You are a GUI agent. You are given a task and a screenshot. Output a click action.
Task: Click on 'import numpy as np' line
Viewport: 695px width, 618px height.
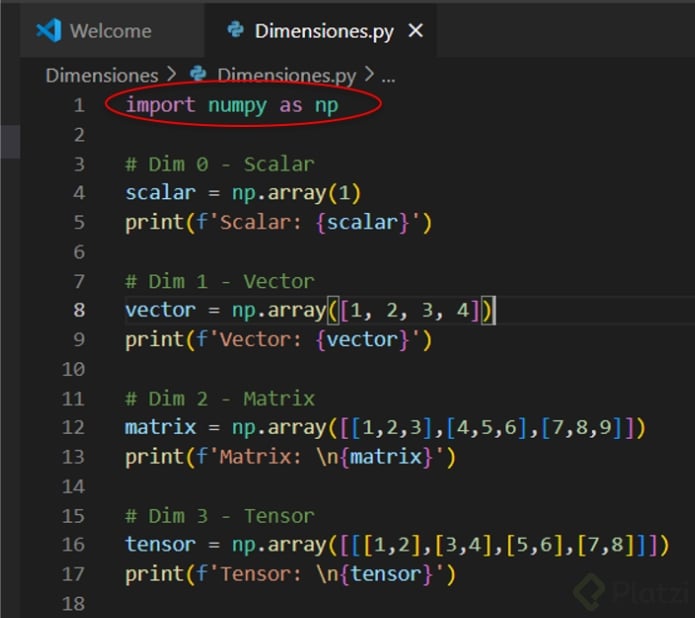click(232, 106)
